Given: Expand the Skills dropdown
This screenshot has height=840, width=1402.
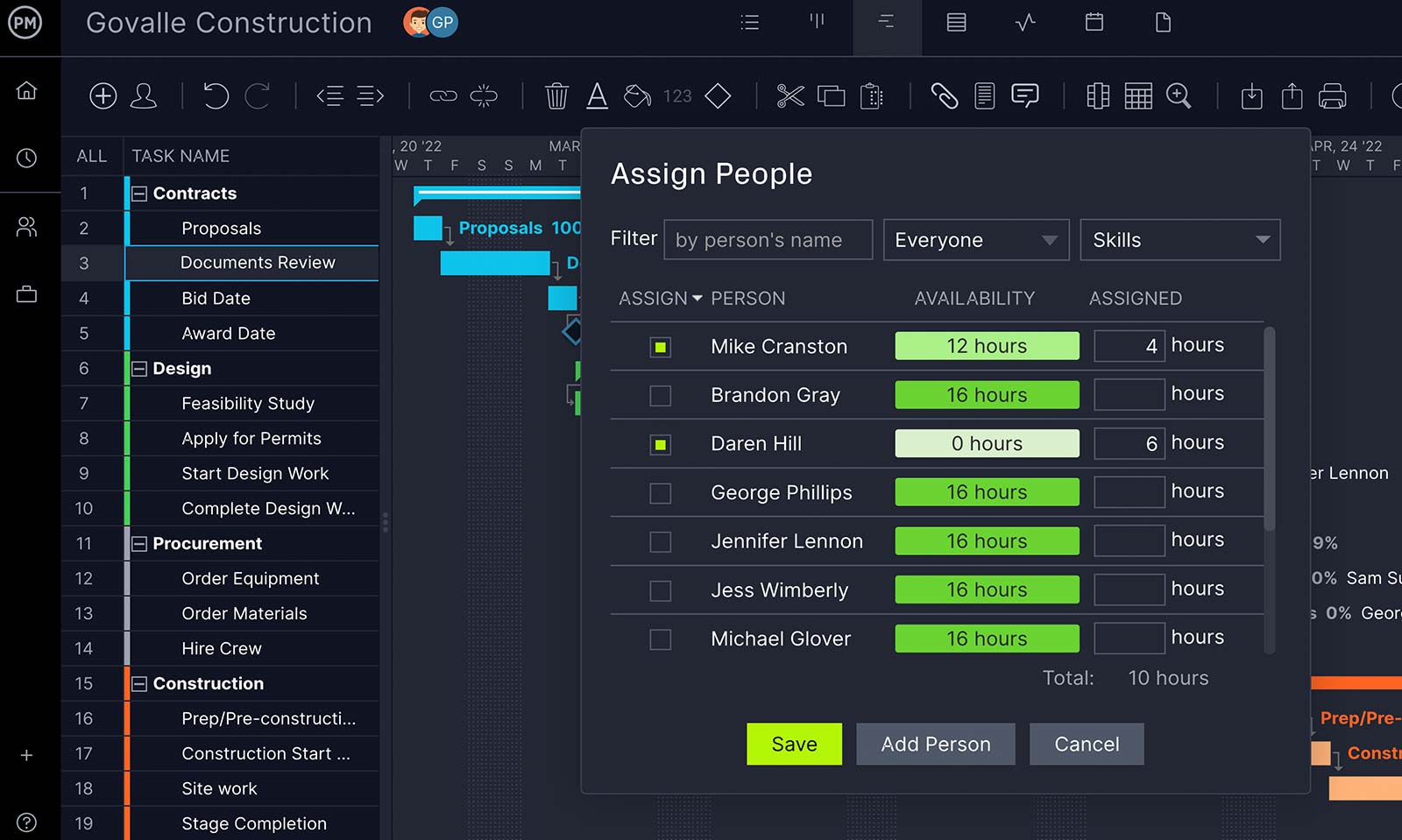Looking at the screenshot, I should 1179,239.
